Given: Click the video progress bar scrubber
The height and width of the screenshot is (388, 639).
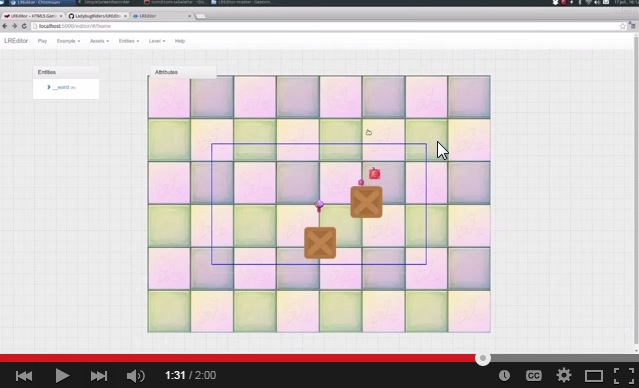Looking at the screenshot, I should 483,358.
